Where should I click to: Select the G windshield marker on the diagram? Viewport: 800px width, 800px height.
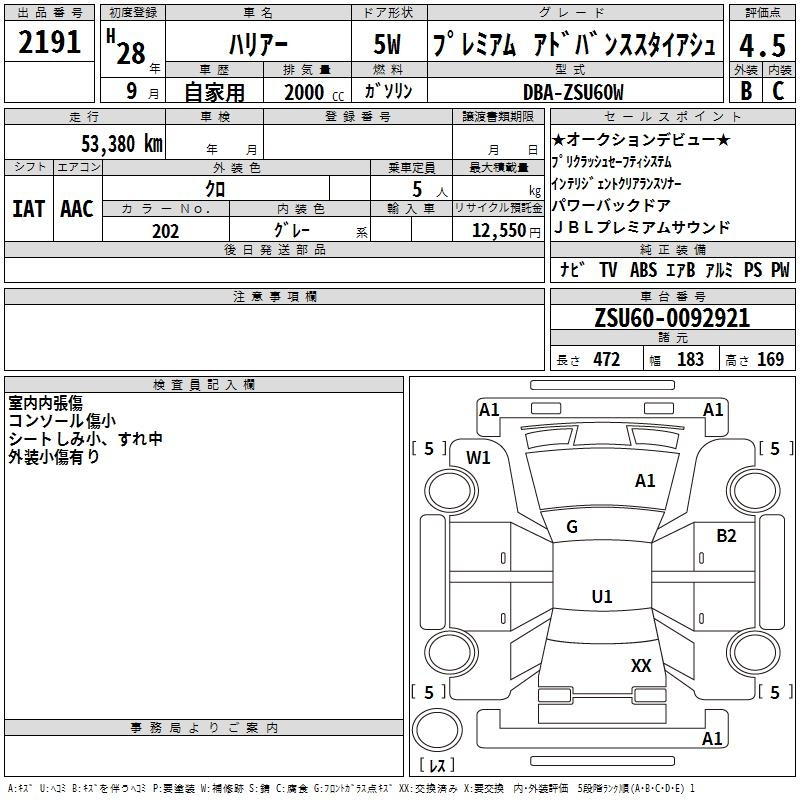tap(572, 527)
